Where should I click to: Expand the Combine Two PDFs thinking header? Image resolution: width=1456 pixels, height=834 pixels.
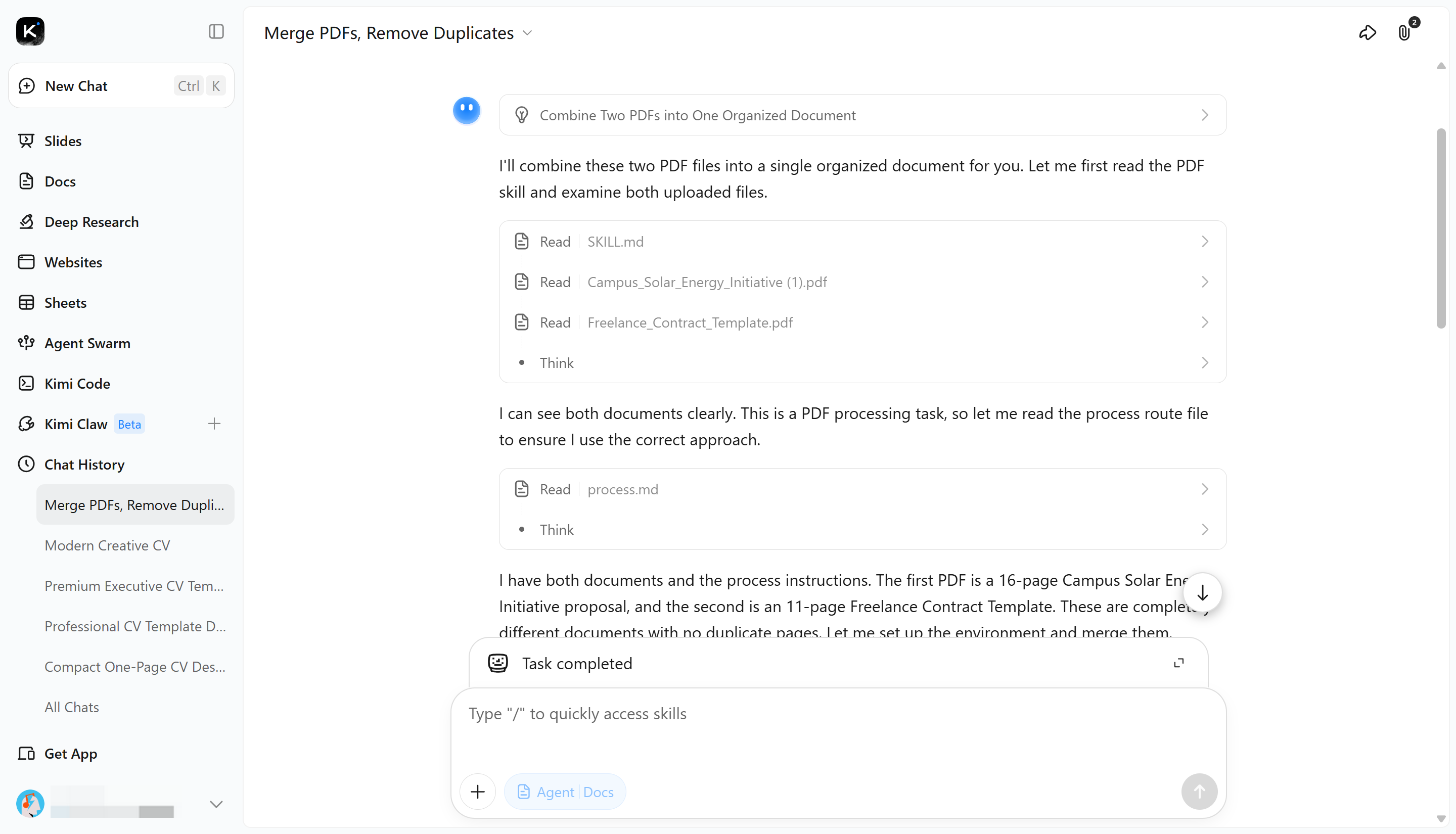pos(862,115)
